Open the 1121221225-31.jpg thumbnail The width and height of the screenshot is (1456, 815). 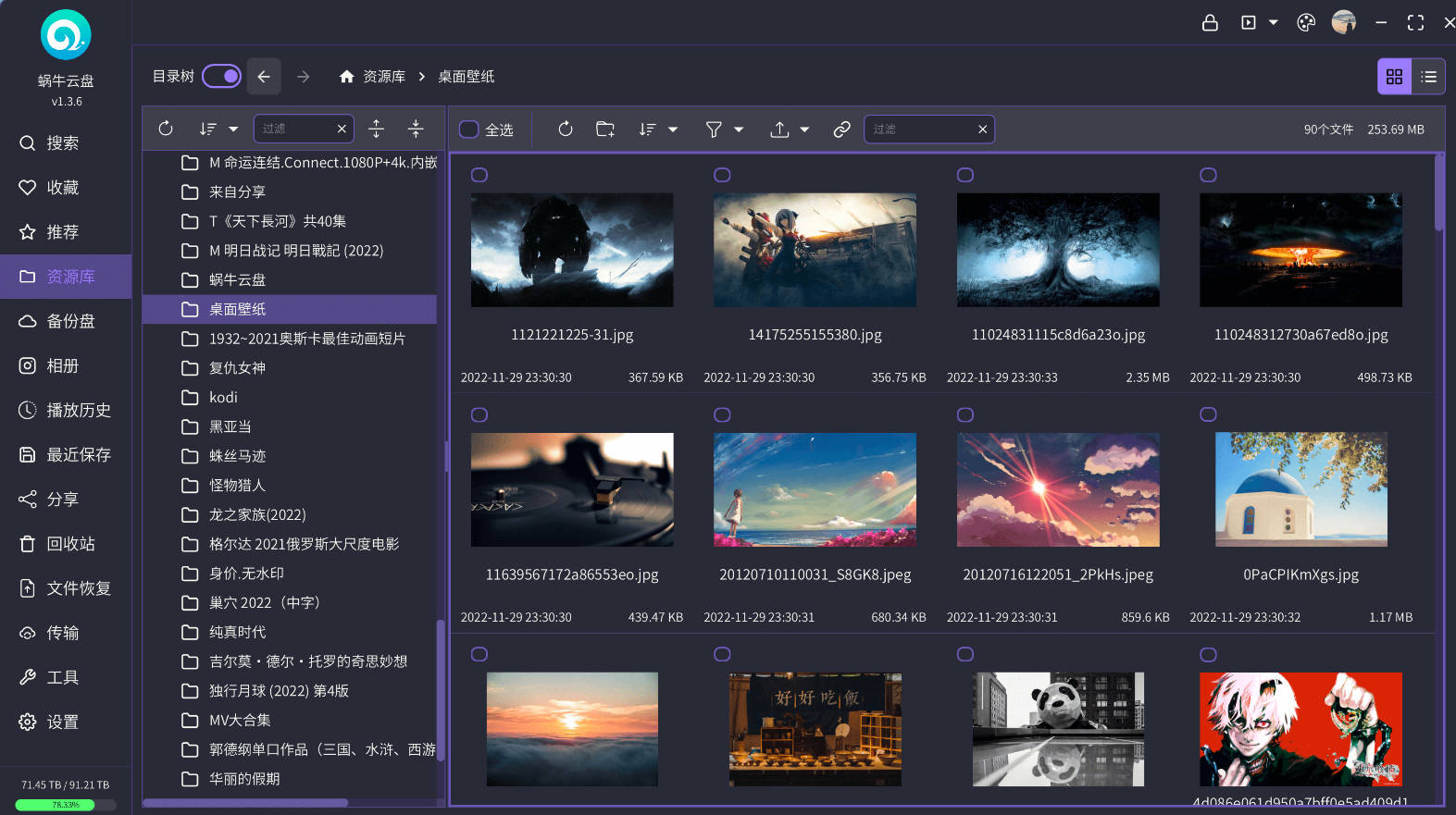click(572, 250)
